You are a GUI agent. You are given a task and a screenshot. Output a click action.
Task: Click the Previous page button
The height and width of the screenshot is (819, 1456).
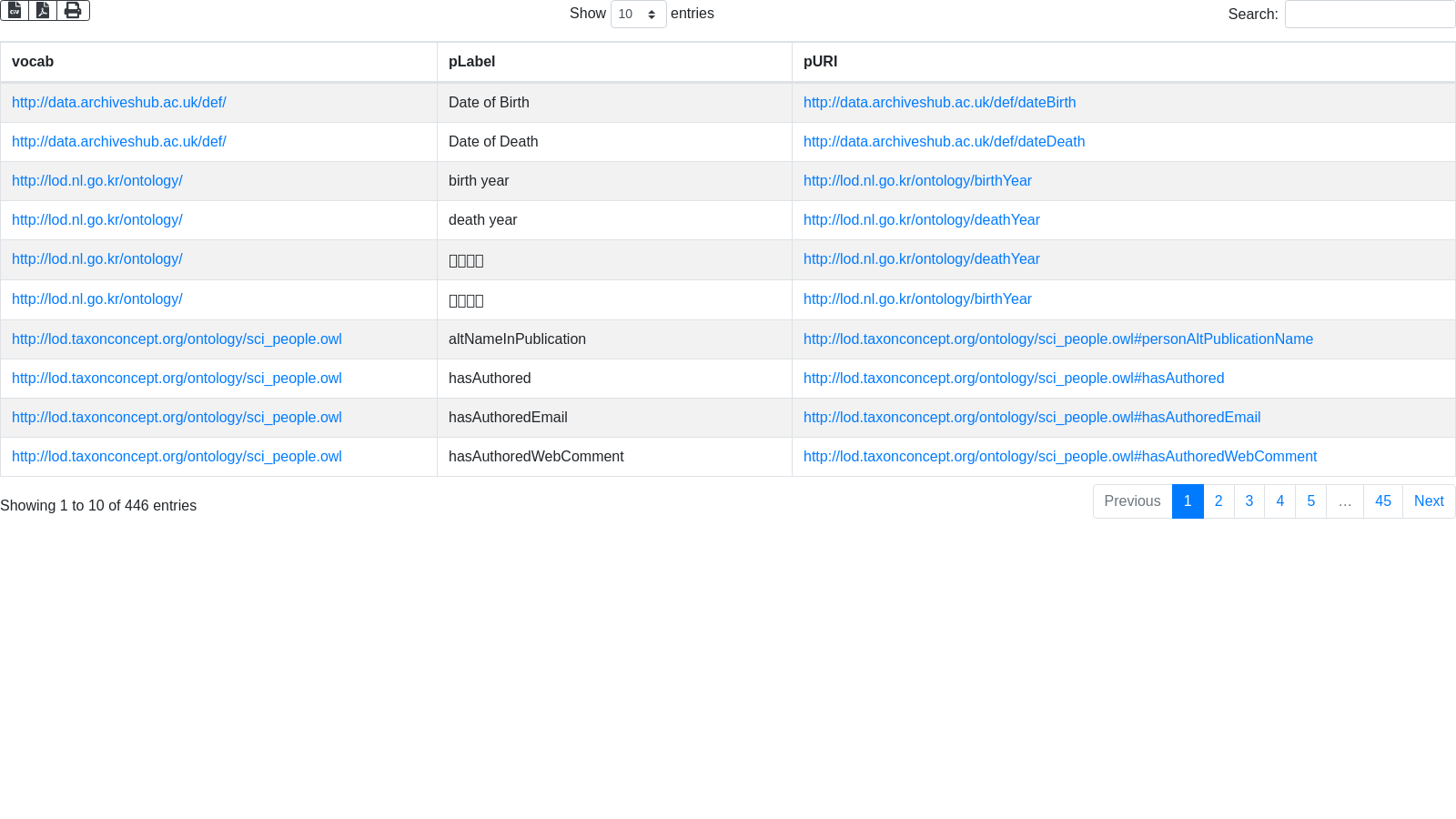tap(1132, 501)
